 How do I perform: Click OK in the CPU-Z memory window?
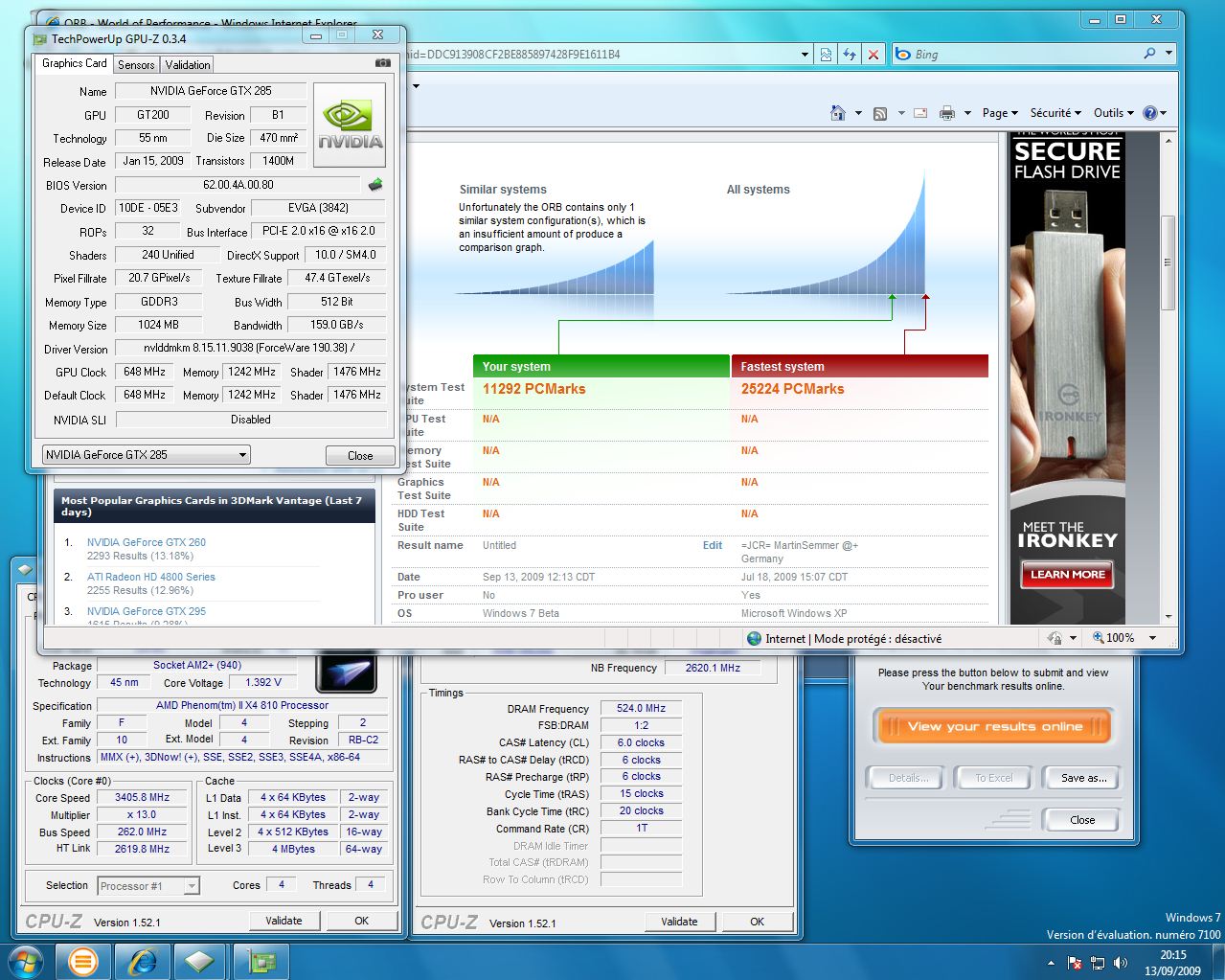[x=757, y=922]
